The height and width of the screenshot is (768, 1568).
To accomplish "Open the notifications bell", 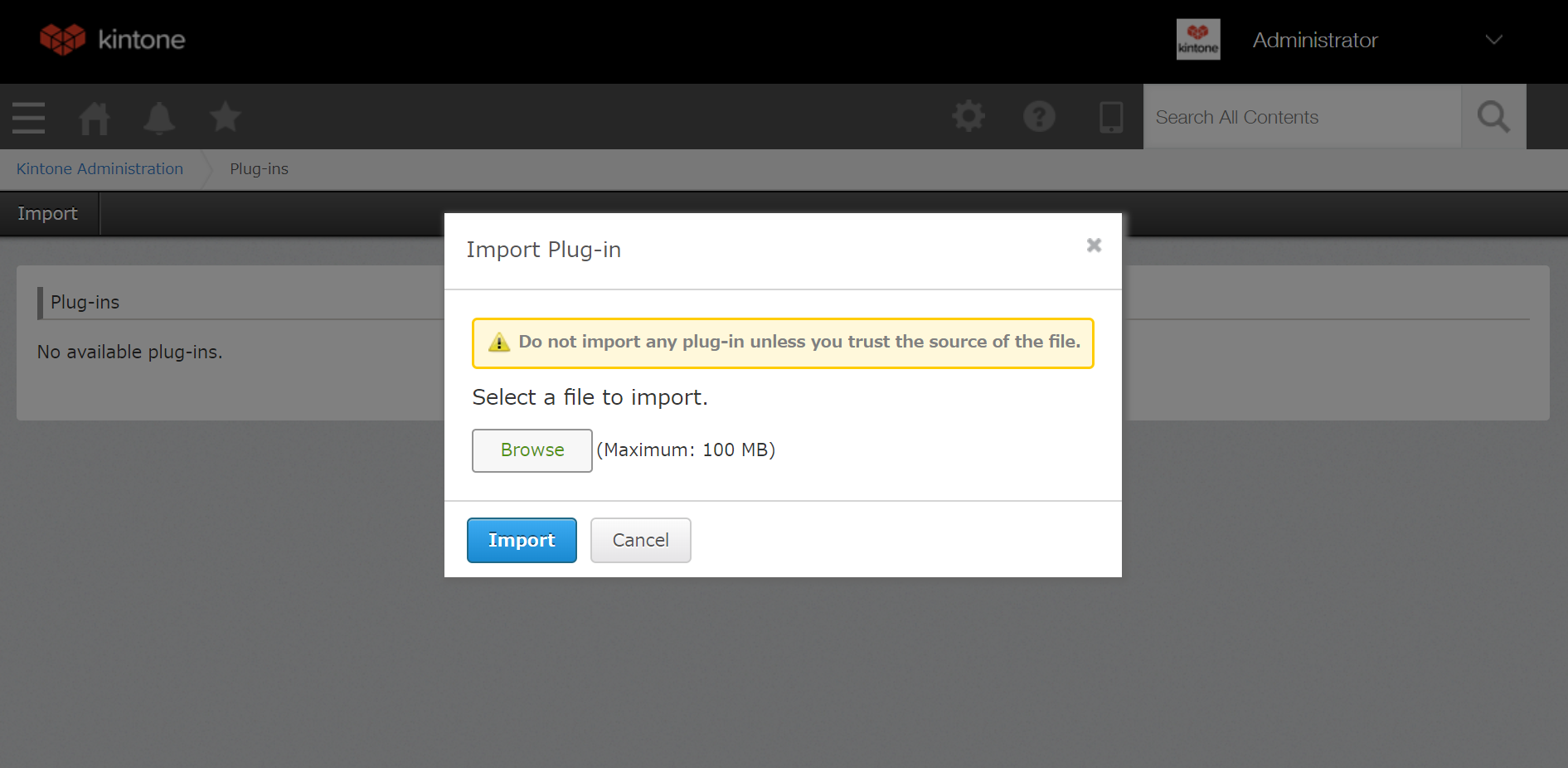I will point(159,118).
